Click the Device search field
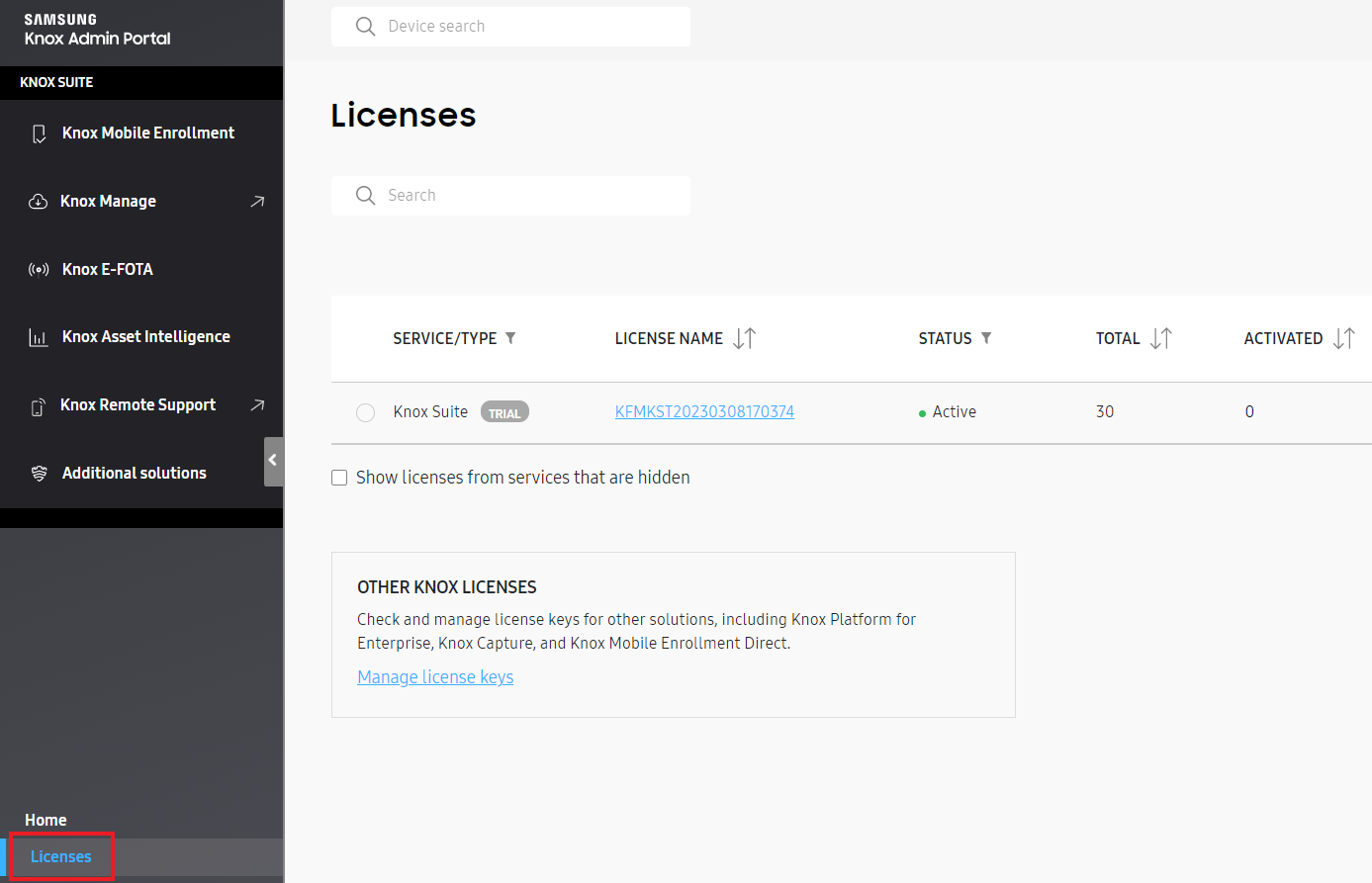 pyautogui.click(x=510, y=27)
